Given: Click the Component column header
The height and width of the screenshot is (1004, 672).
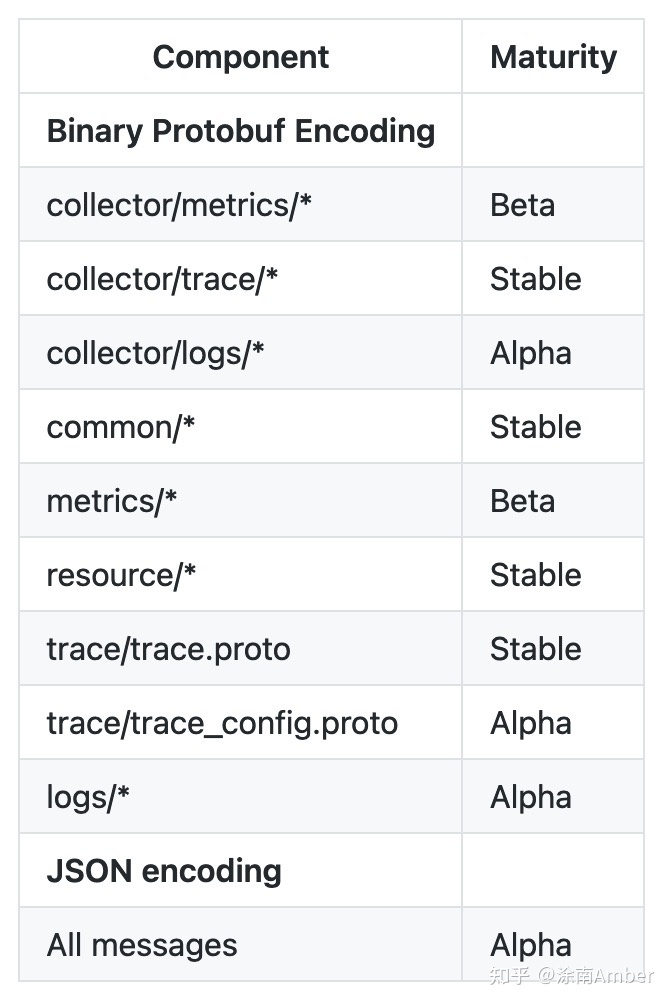Looking at the screenshot, I should click(x=240, y=57).
